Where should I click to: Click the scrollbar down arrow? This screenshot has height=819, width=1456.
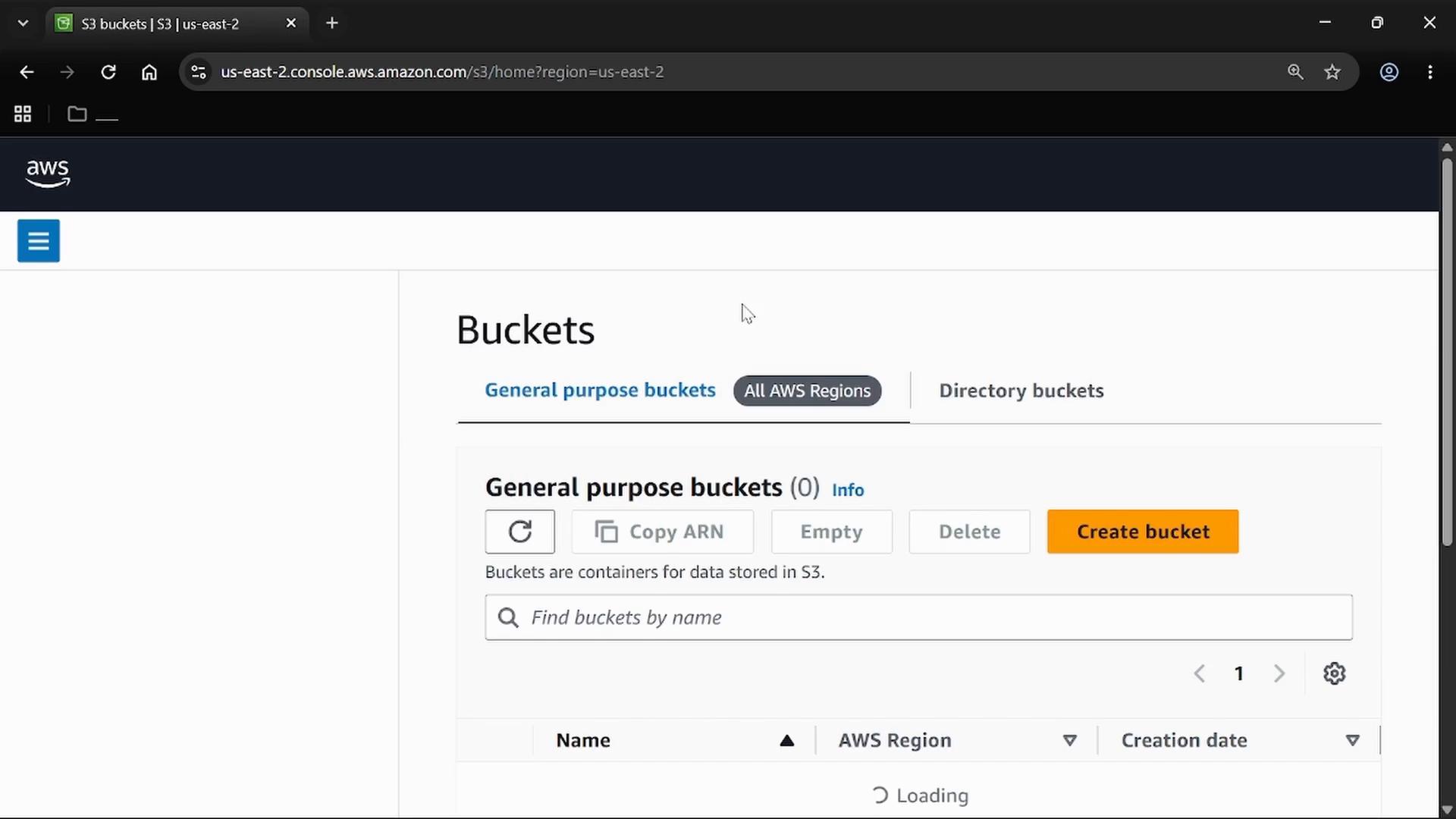[1447, 810]
